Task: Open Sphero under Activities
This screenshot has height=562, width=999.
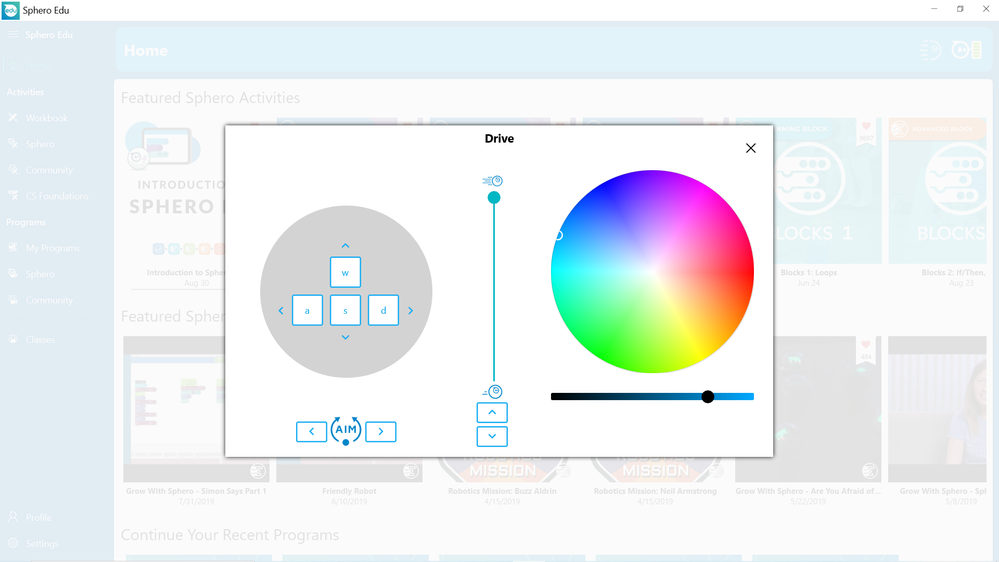Action: 38,144
